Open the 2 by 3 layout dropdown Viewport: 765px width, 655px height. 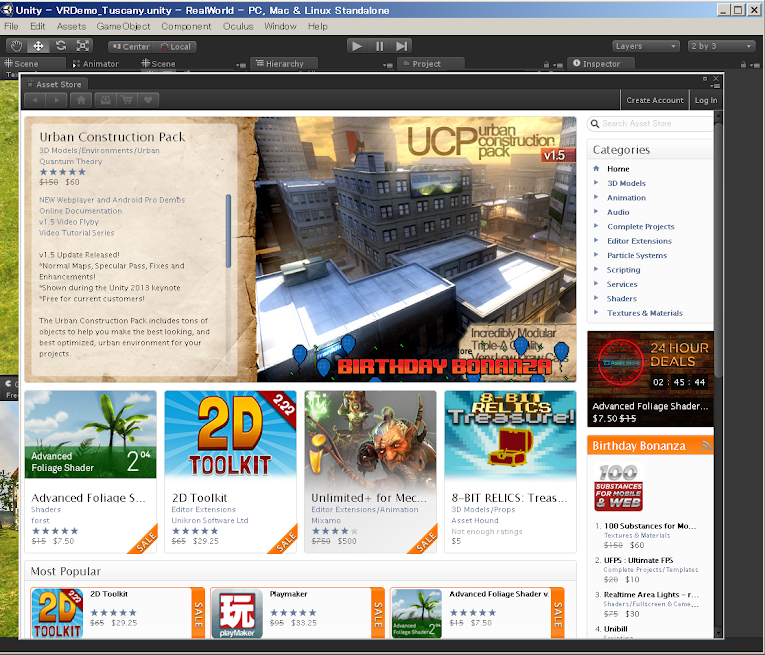(721, 46)
